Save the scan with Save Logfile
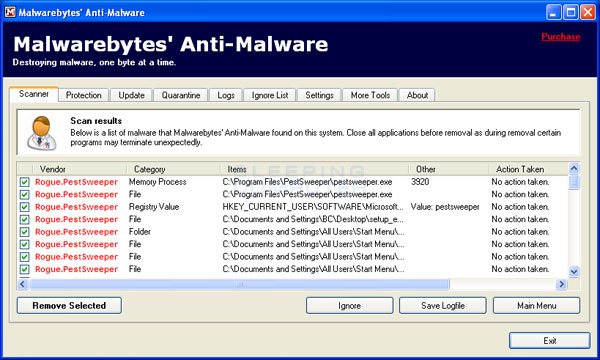The width and height of the screenshot is (600, 360). [443, 305]
